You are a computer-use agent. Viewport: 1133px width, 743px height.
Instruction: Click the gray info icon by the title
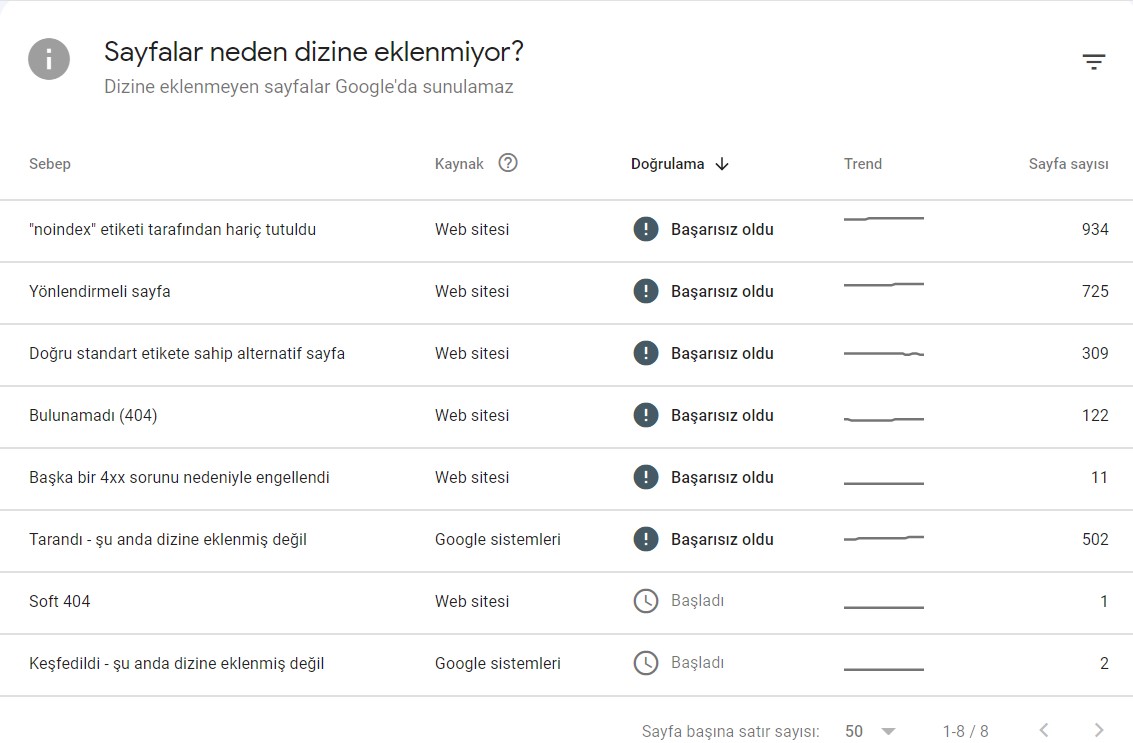(49, 59)
